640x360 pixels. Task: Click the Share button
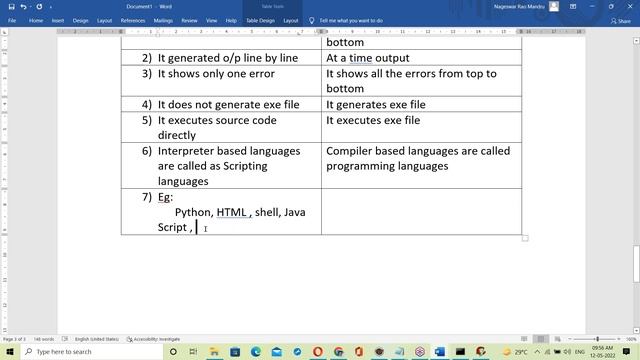pos(620,21)
